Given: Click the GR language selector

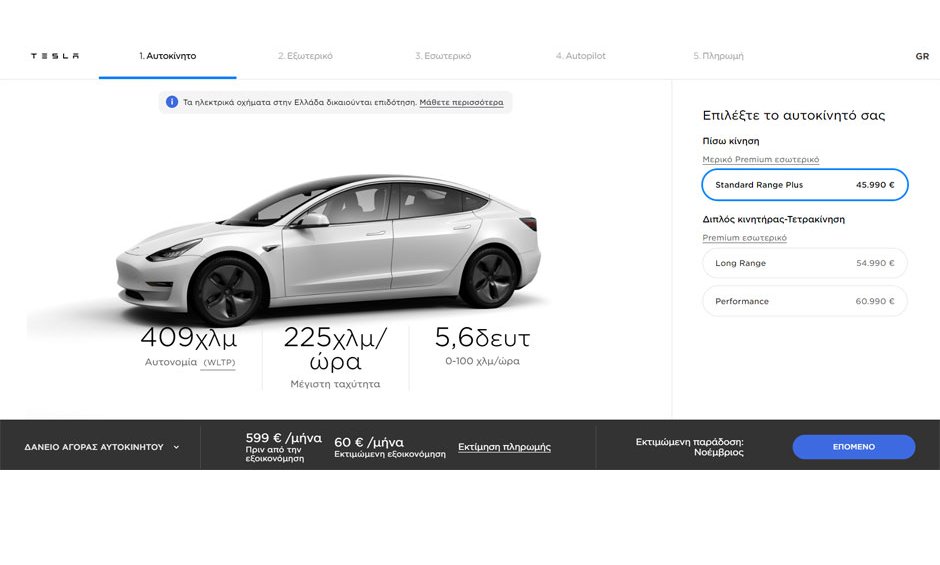Looking at the screenshot, I should point(922,56).
